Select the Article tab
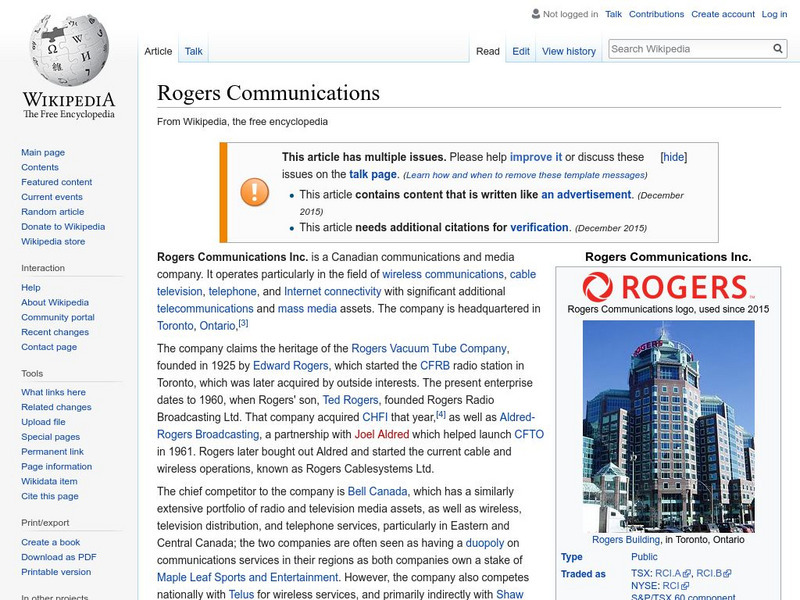 tap(158, 51)
